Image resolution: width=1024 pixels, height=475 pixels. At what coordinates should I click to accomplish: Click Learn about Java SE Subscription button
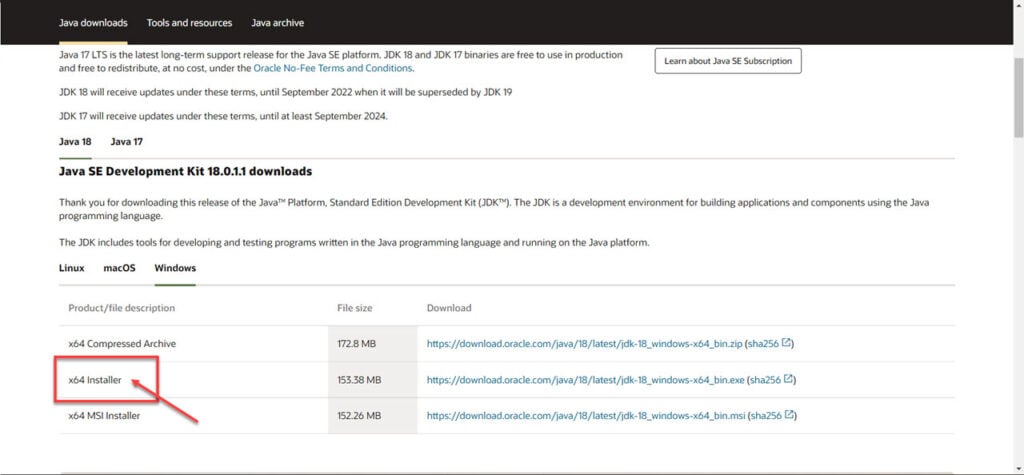[x=728, y=61]
